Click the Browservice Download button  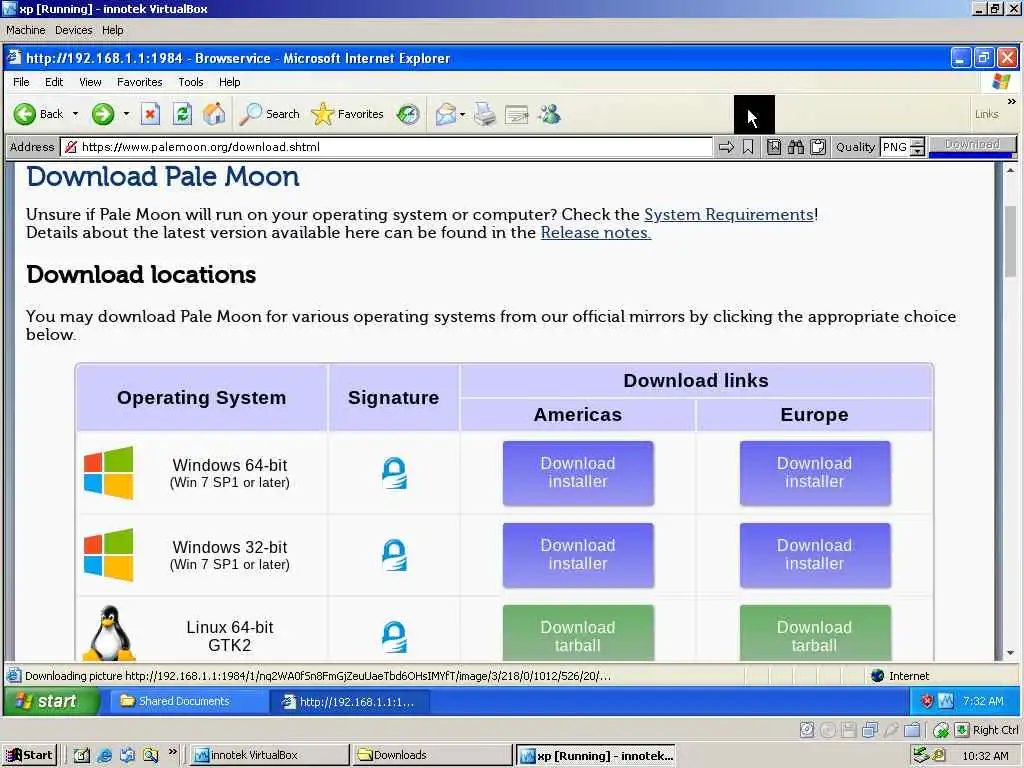[x=972, y=144]
